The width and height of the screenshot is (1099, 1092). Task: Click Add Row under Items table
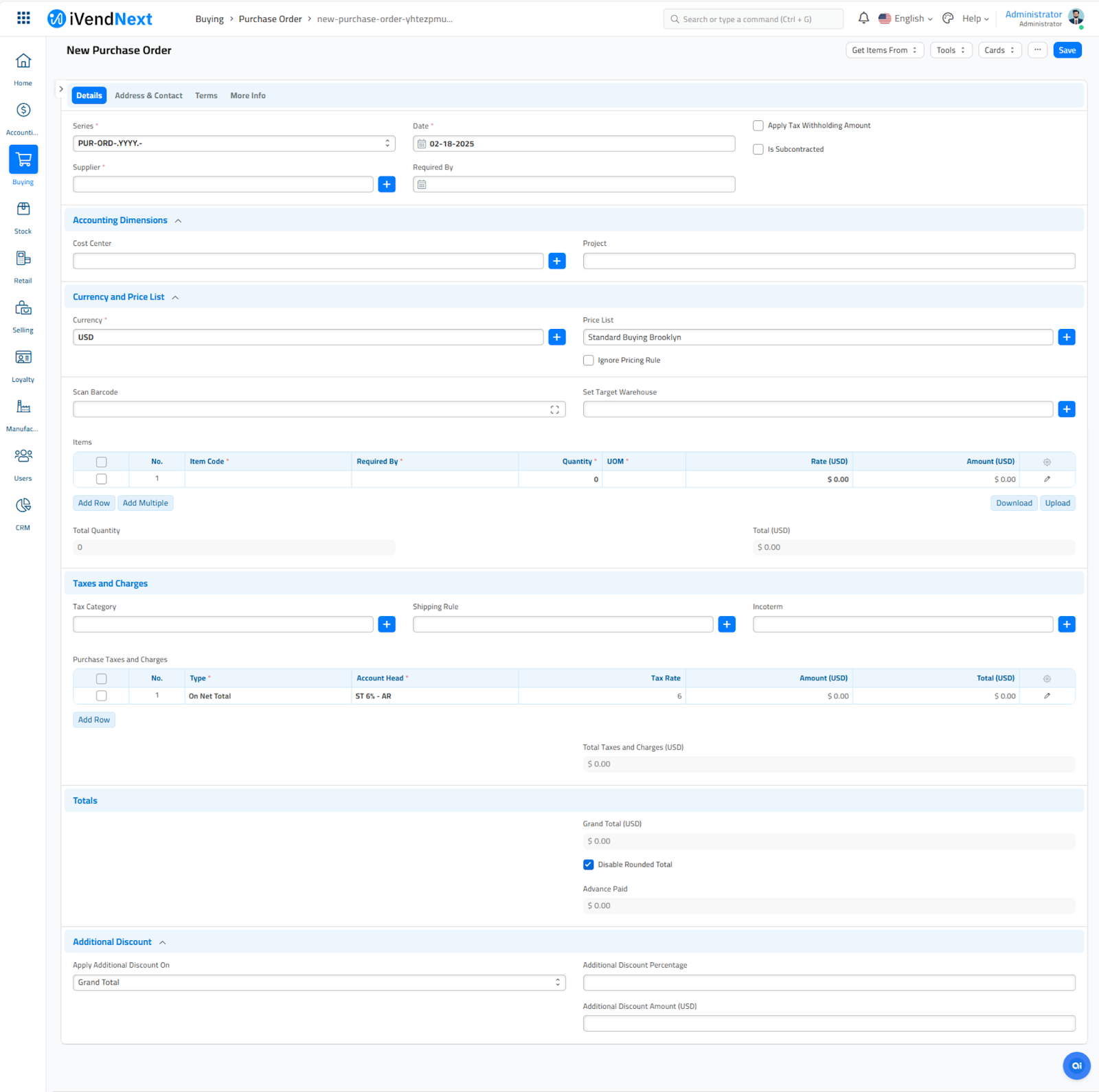tap(94, 503)
